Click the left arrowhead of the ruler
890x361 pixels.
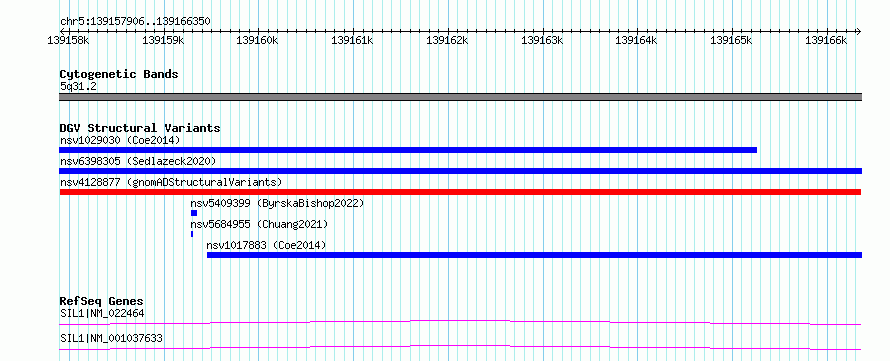62,31
